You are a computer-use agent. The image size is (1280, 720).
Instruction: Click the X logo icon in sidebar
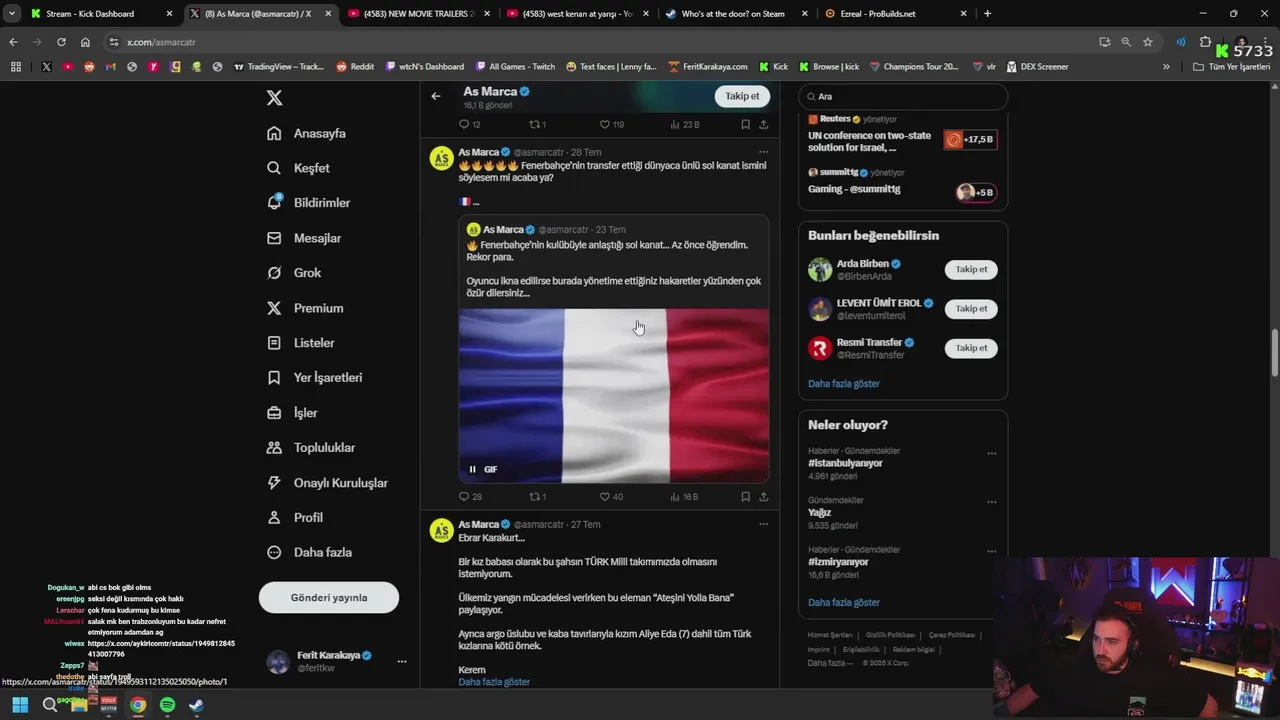pyautogui.click(x=274, y=97)
